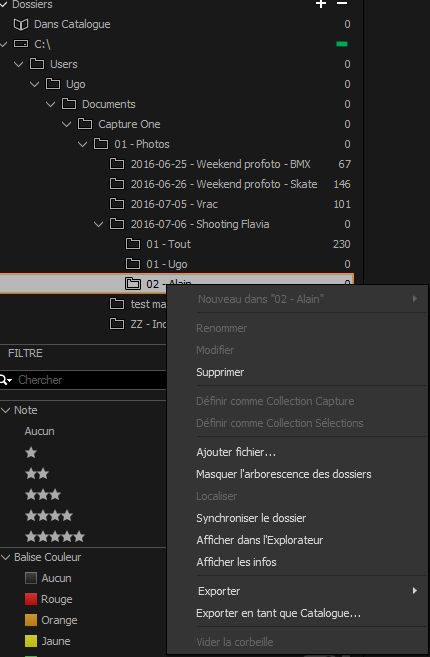Filter by the five-star rating
This screenshot has width=430, height=657.
tap(55, 536)
